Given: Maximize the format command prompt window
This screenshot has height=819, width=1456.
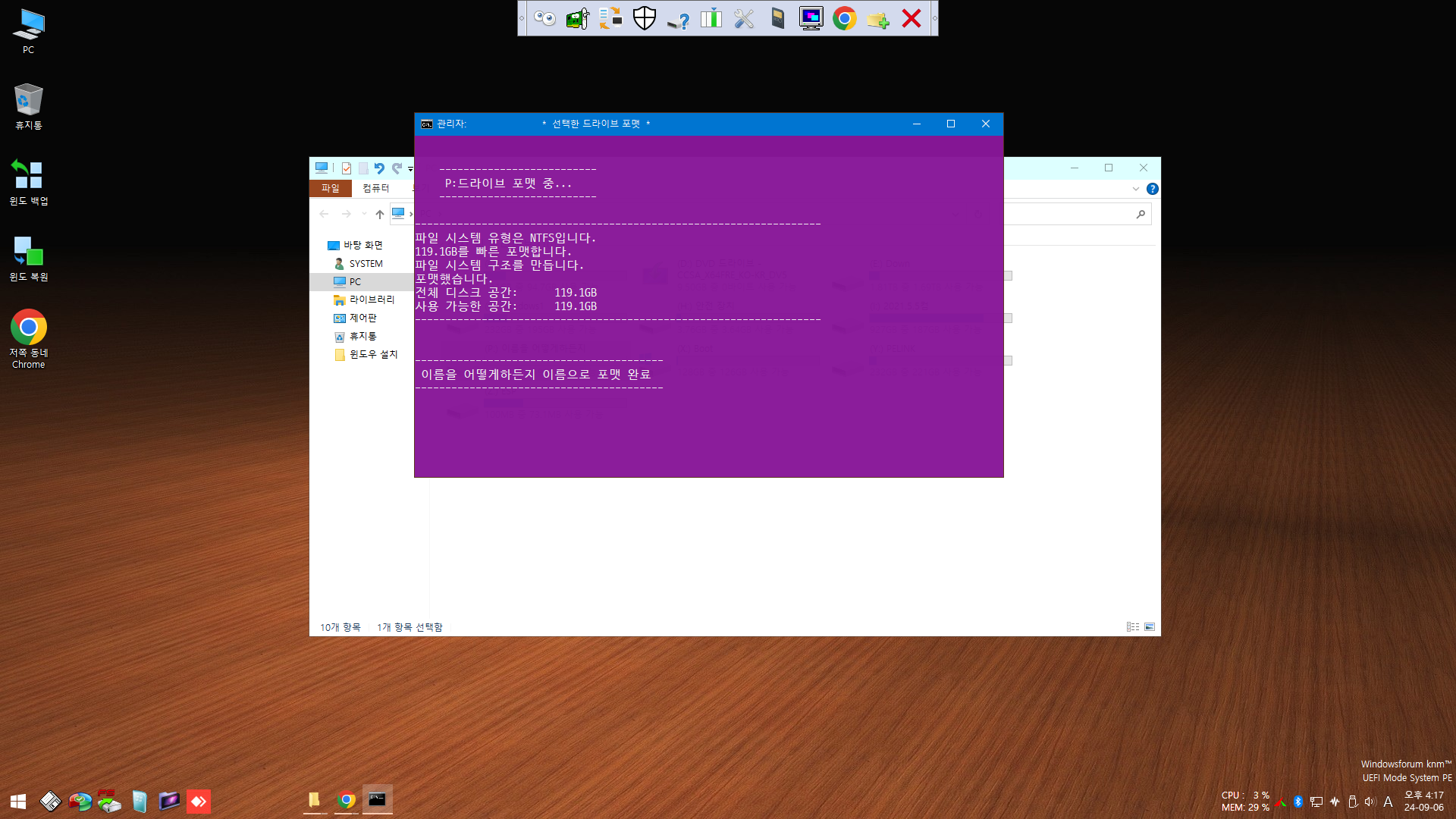Looking at the screenshot, I should pos(951,124).
